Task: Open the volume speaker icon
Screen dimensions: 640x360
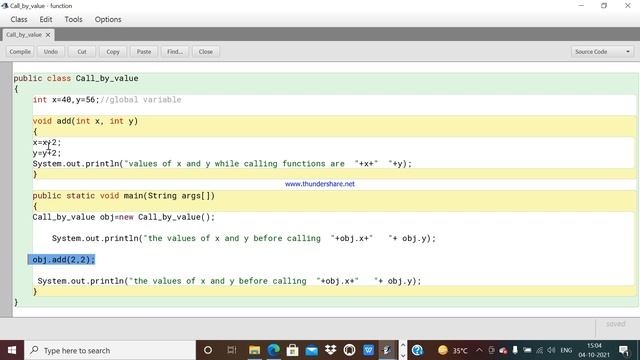Action: (551, 350)
